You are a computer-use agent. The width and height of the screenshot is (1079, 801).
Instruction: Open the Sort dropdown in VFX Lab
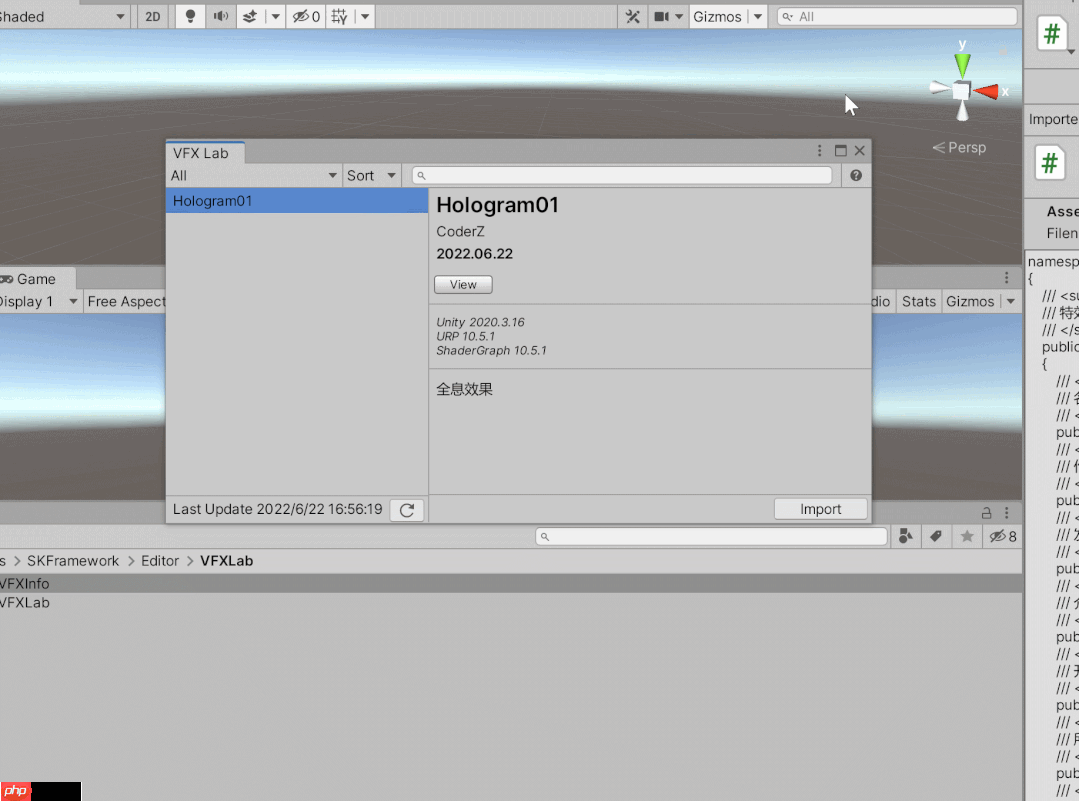[371, 175]
